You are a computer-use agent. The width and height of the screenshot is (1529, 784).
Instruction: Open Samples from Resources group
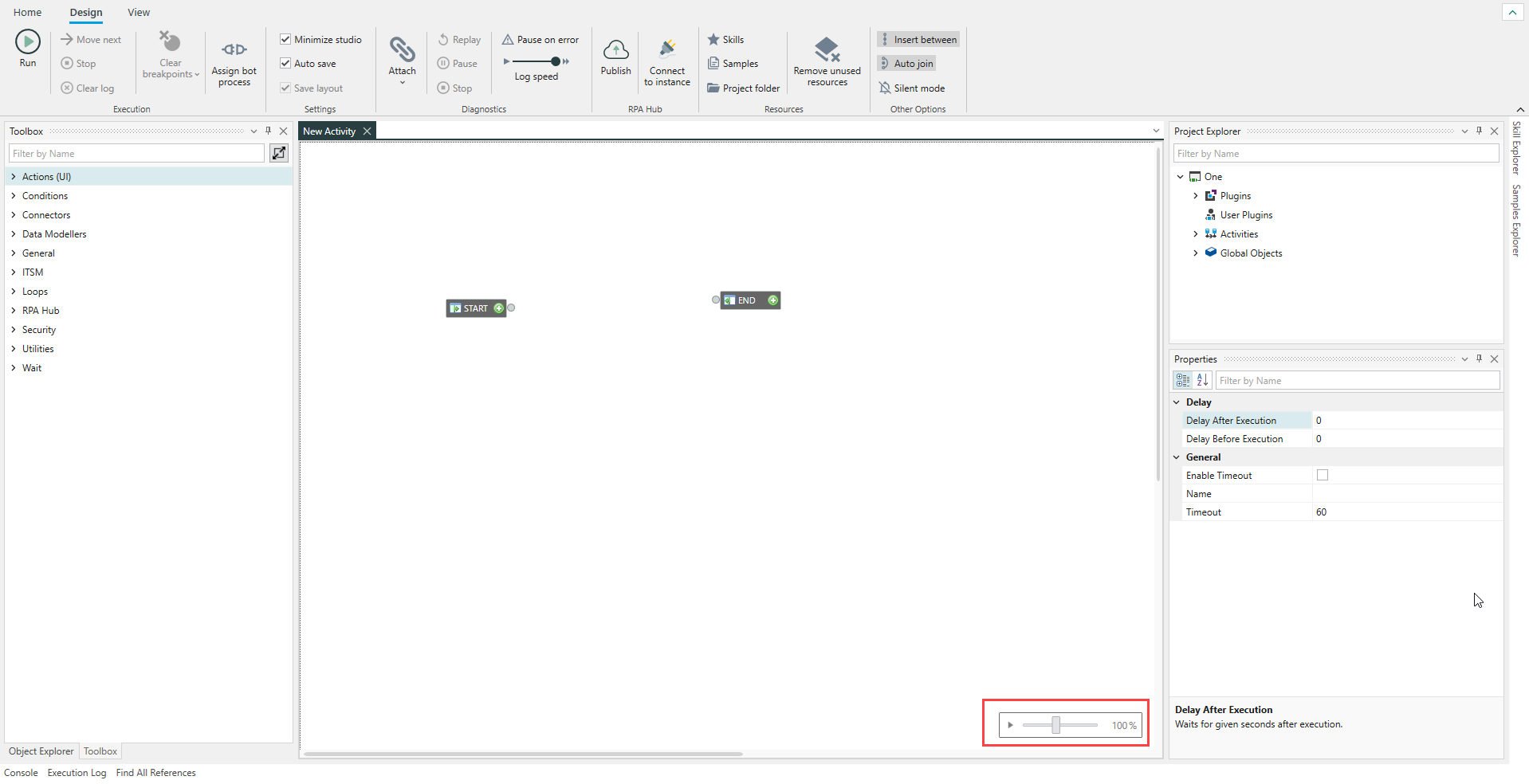(x=733, y=64)
